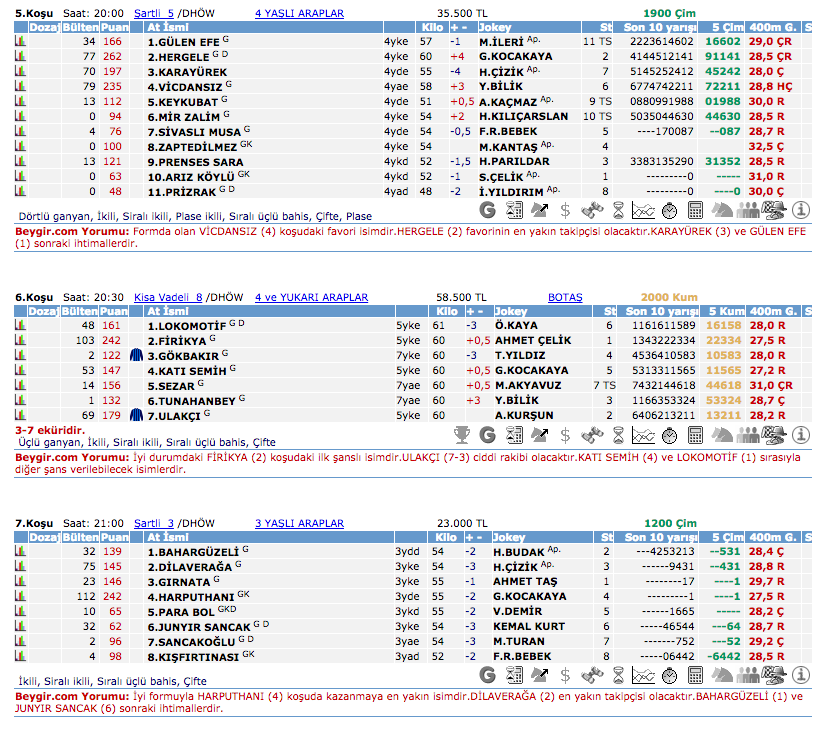The image size is (833, 736).
Task: Open the "3 YAŞLI ARAPLAR" link
Action: [x=299, y=523]
